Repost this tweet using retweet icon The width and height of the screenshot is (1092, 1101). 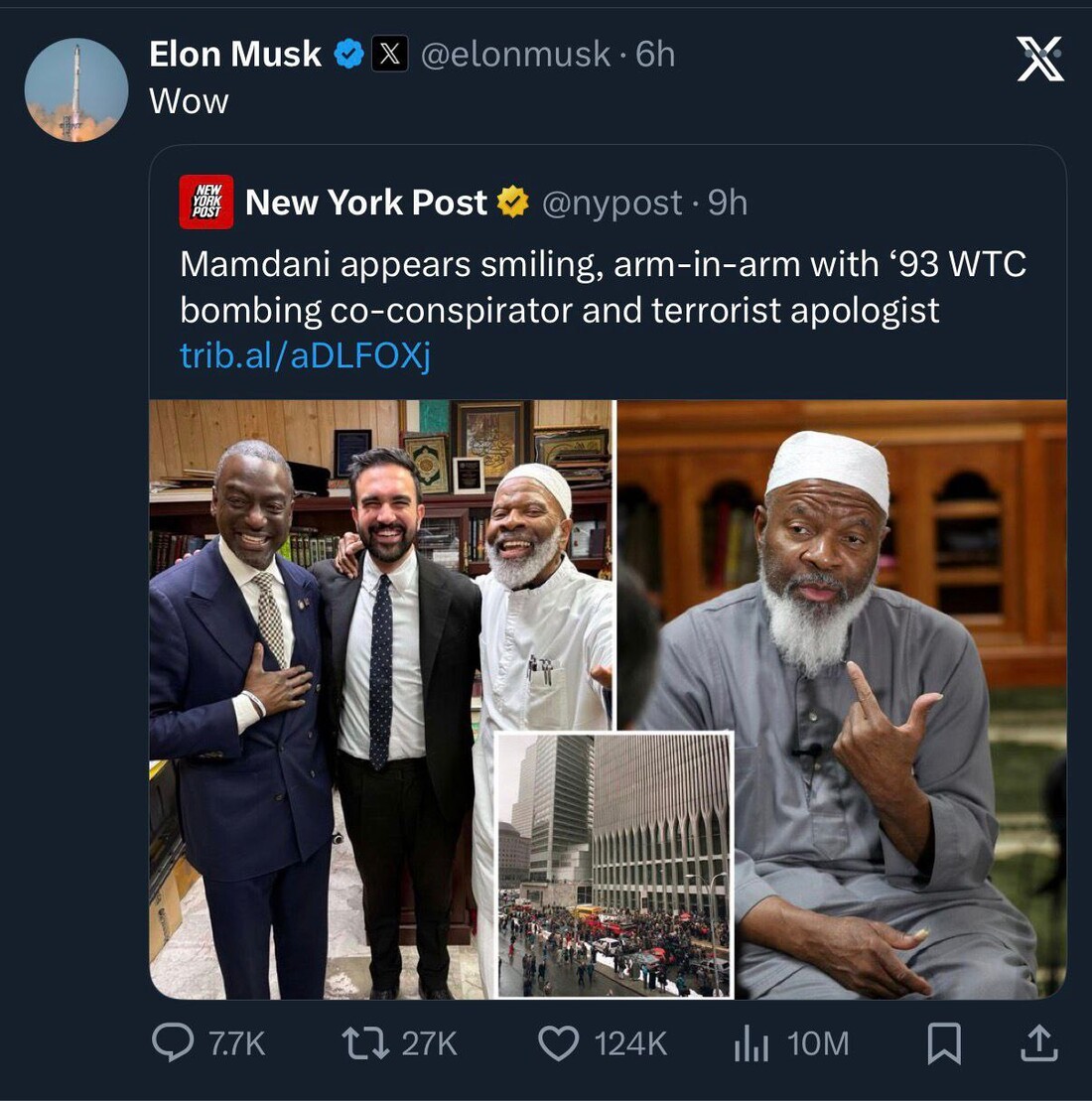pyautogui.click(x=364, y=1042)
